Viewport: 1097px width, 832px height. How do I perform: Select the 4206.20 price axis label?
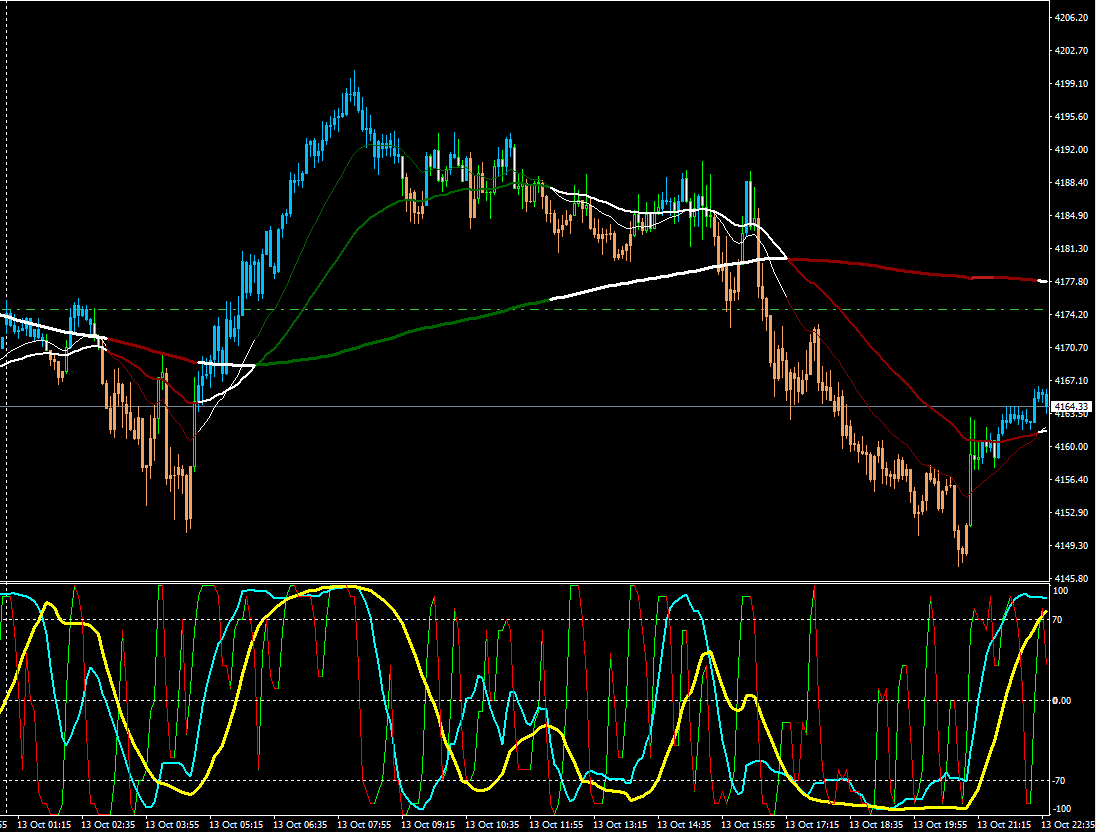(1071, 17)
